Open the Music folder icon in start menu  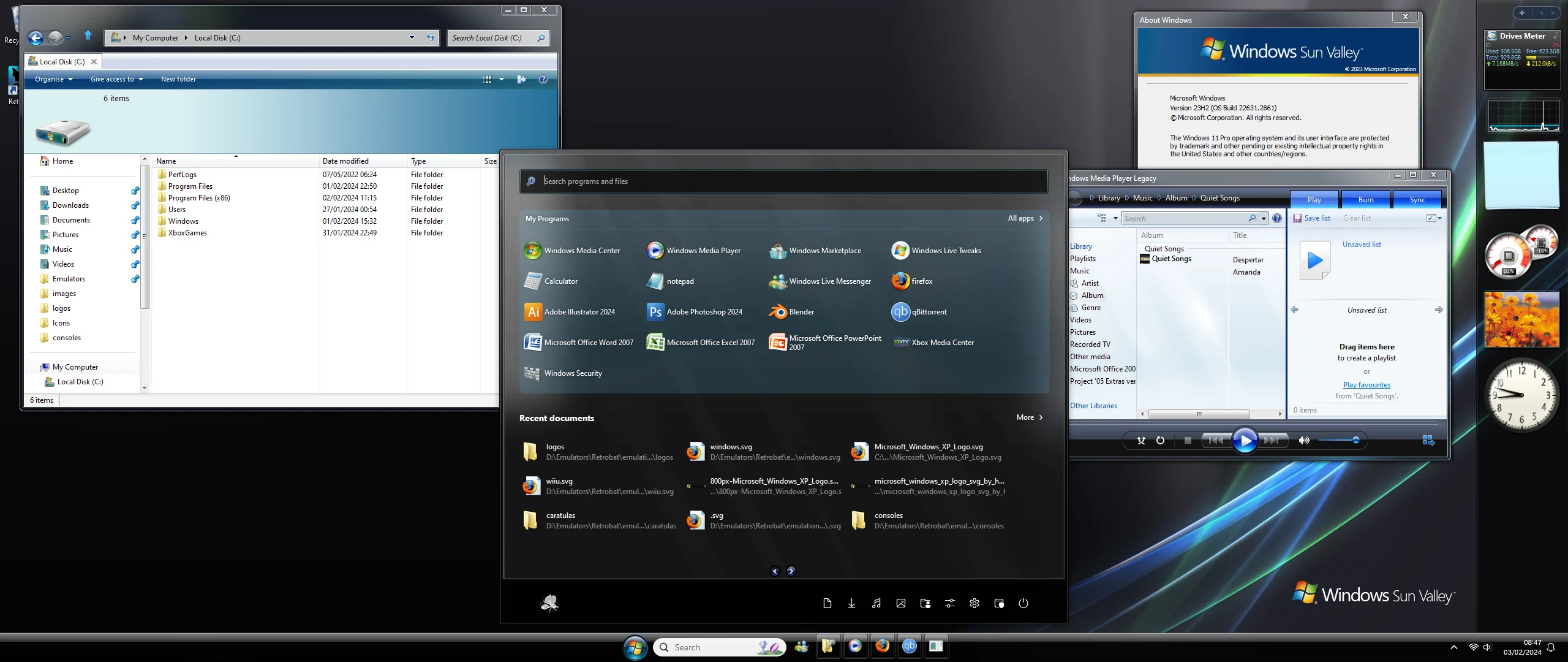coord(876,603)
